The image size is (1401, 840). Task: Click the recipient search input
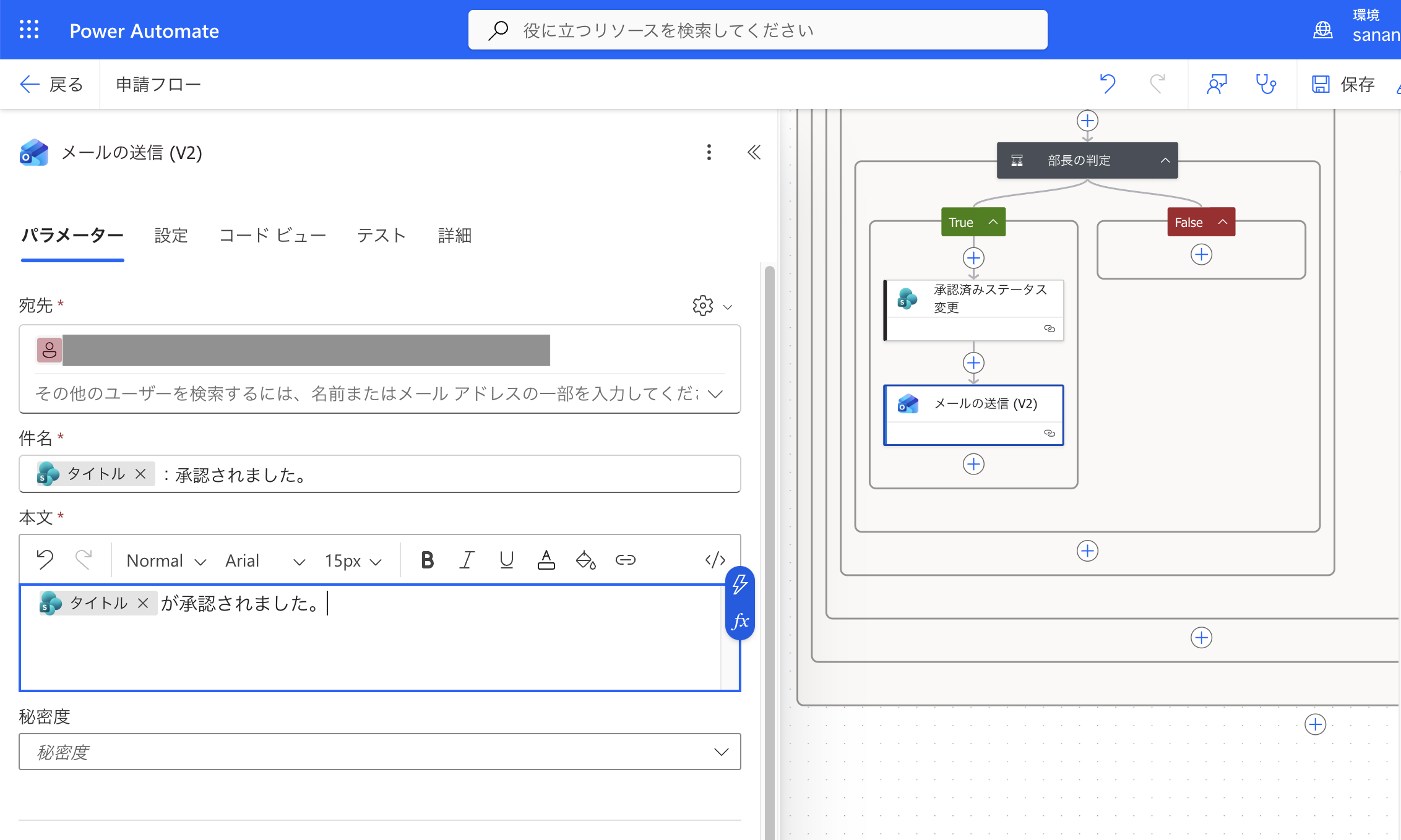pyautogui.click(x=366, y=394)
